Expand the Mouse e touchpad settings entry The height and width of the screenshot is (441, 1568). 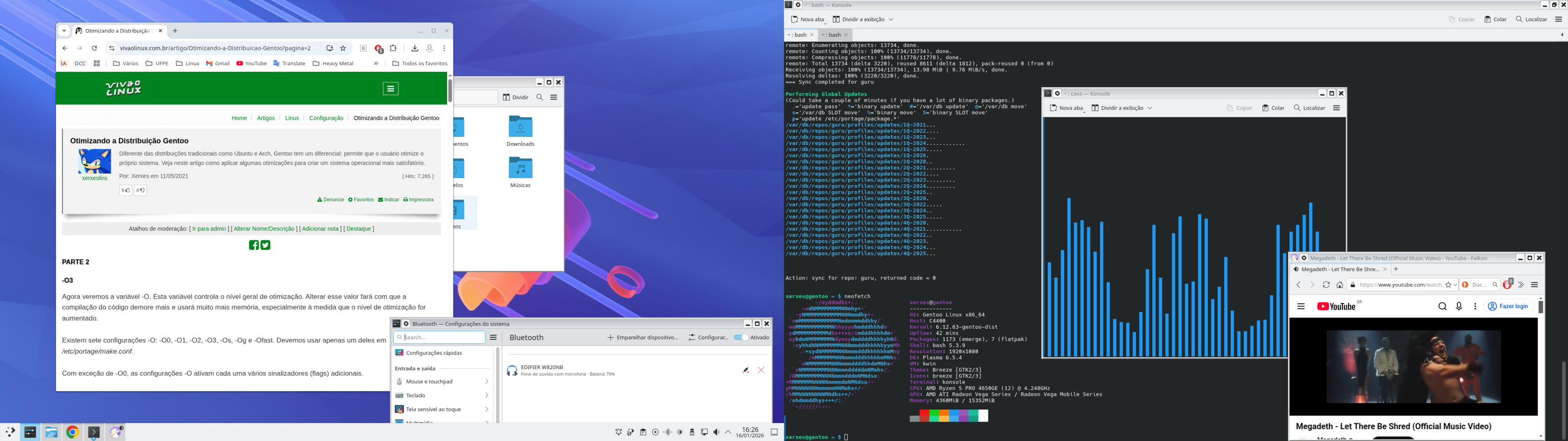[442, 382]
